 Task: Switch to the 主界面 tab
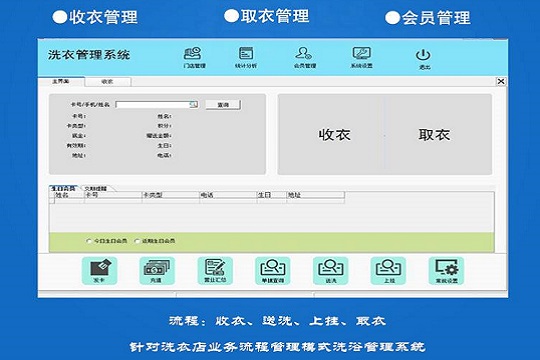click(61, 81)
